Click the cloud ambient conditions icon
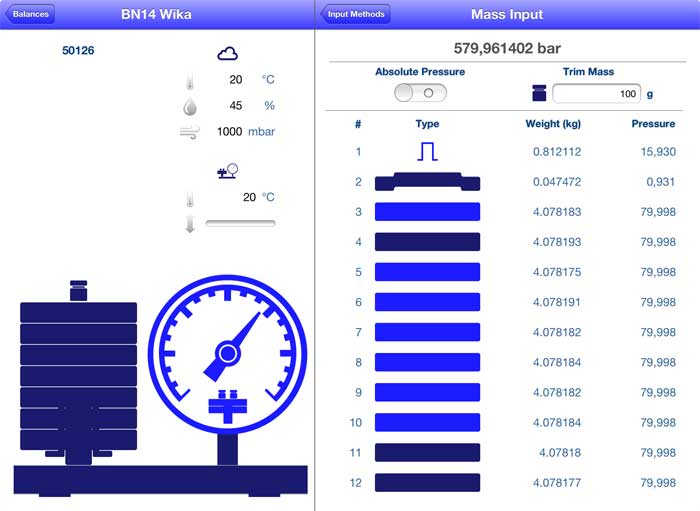 (x=228, y=53)
